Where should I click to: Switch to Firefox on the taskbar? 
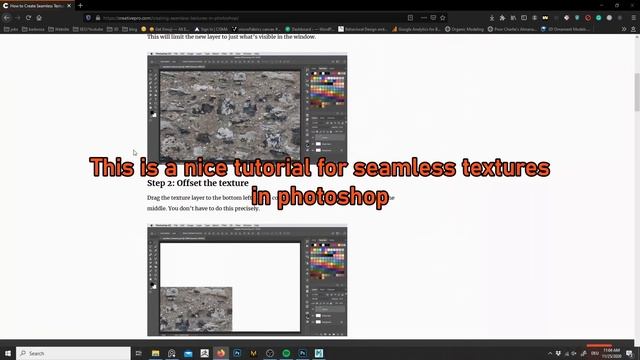tap(221, 353)
